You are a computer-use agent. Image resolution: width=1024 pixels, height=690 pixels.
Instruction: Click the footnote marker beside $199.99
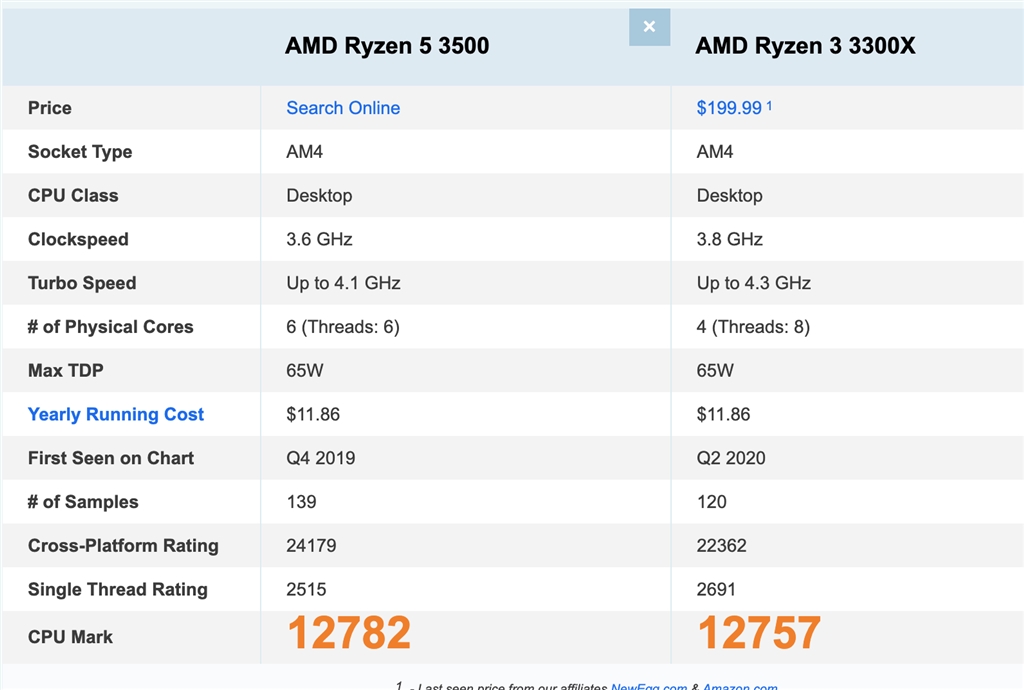[x=769, y=104]
